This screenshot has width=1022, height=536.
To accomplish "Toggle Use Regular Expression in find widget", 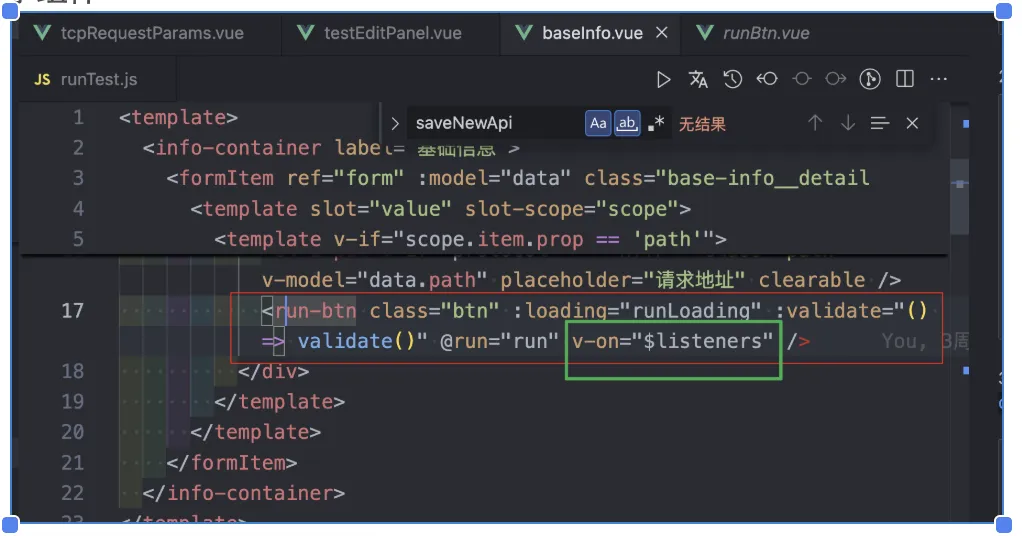I will (656, 124).
